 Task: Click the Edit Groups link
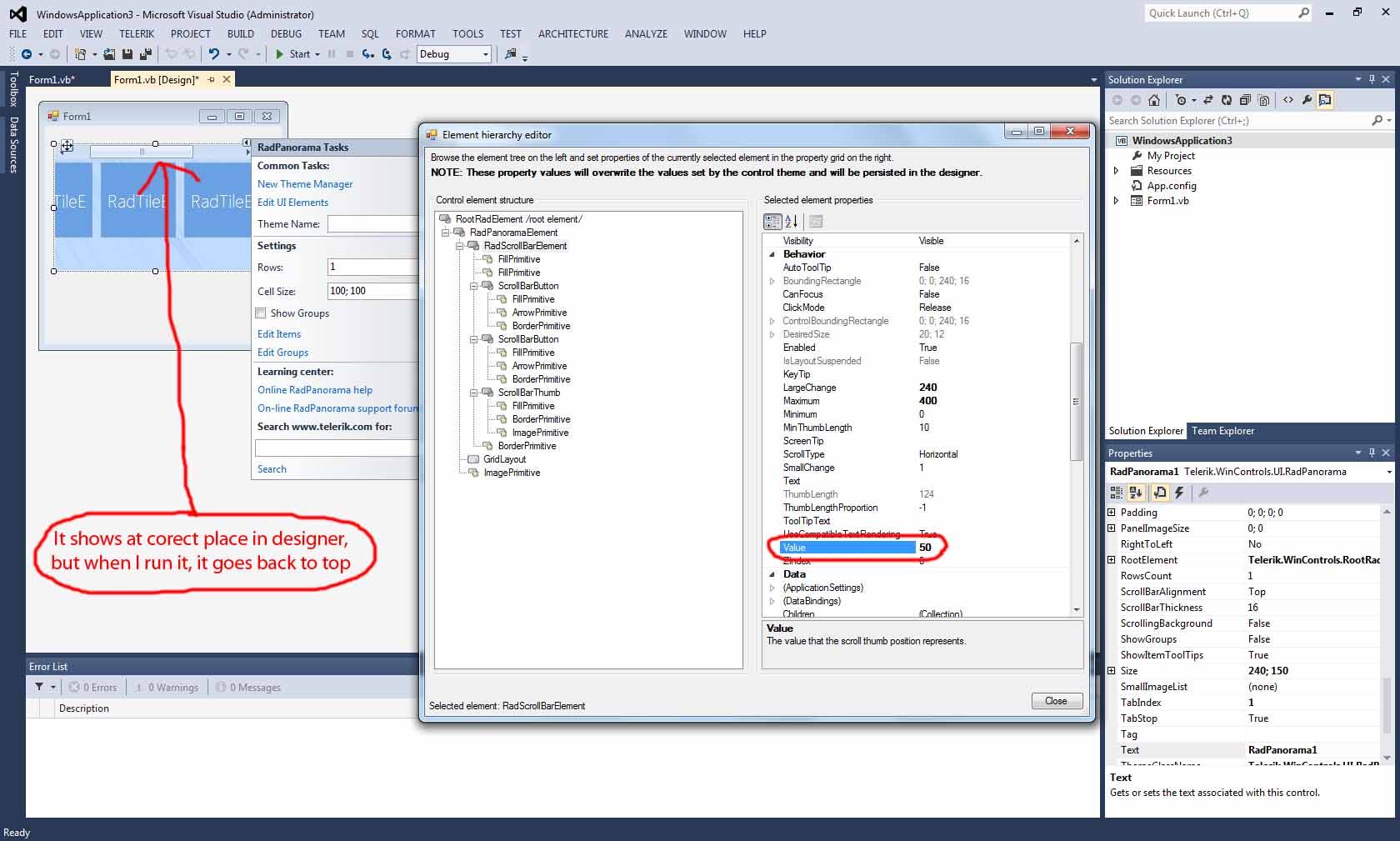point(282,353)
